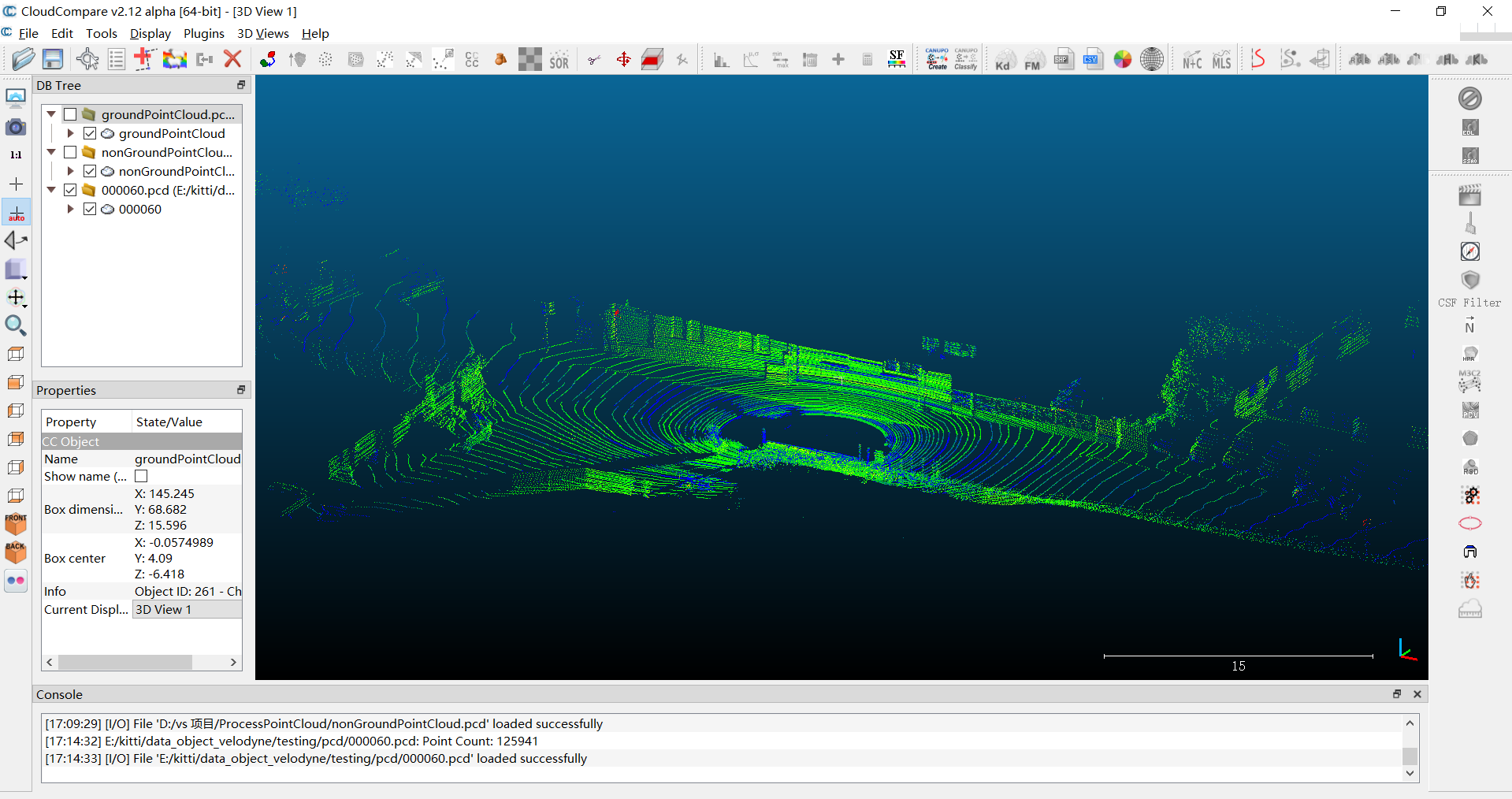Screen dimensions: 1512x799
Task: Open the Tools menu
Action: (x=101, y=33)
